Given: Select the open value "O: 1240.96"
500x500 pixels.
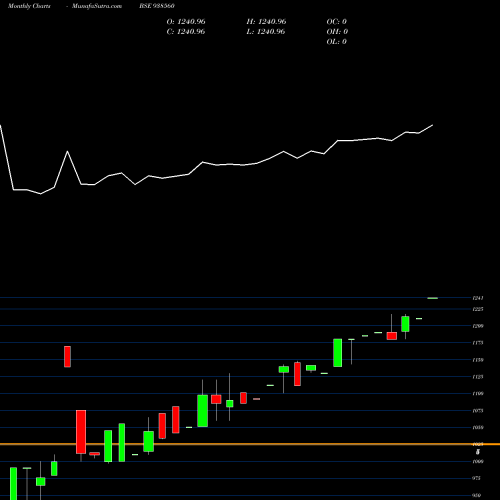Looking at the screenshot, I should [x=186, y=22].
